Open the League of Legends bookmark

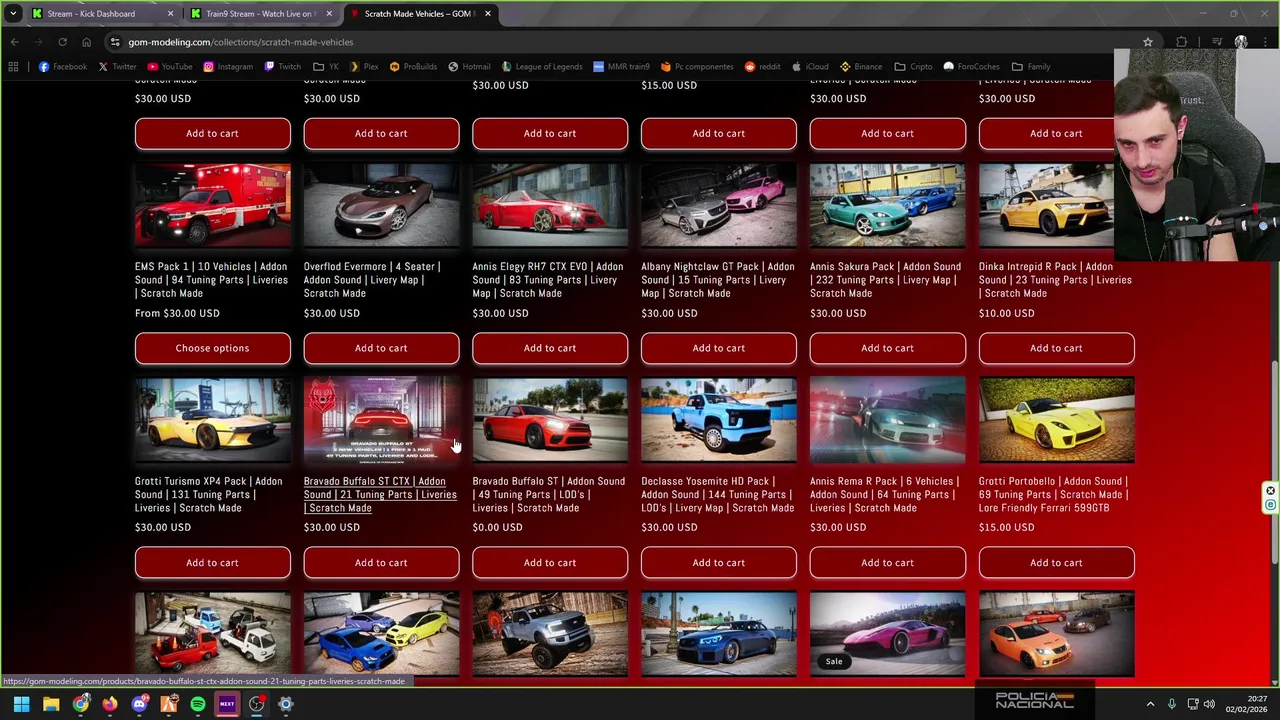[x=541, y=67]
